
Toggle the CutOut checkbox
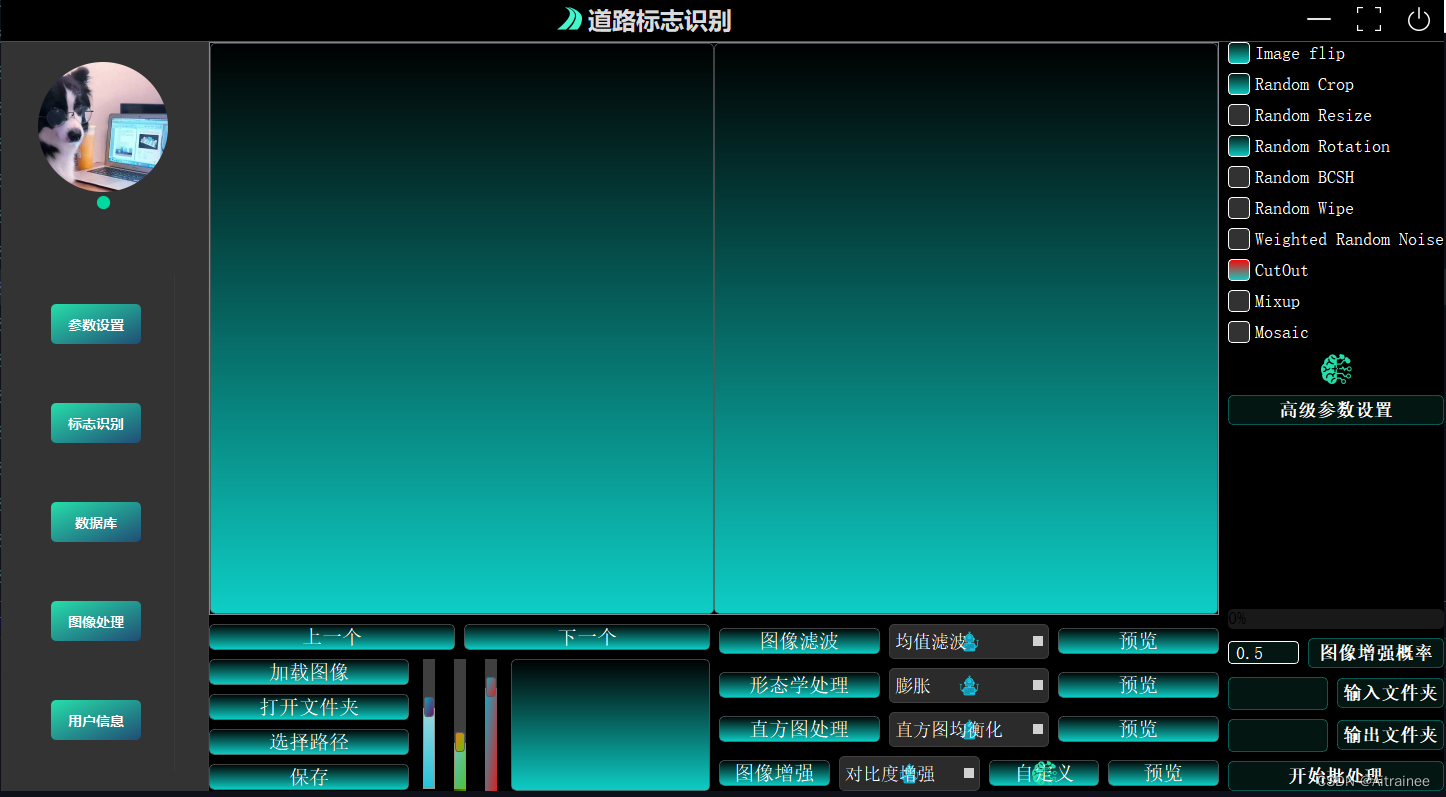click(x=1239, y=271)
